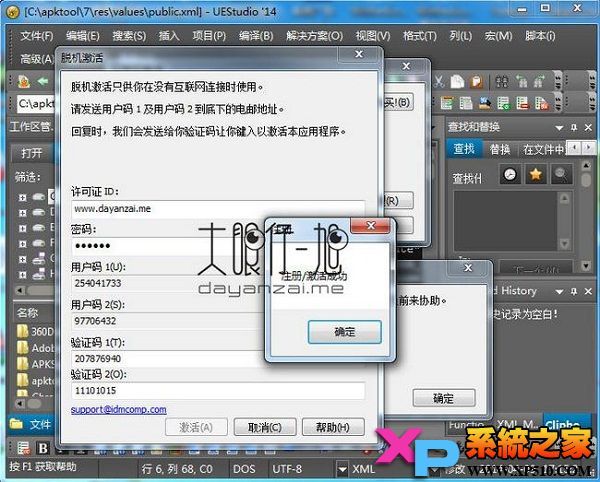Open favorites star icon in Find panel
The image size is (600, 482).
(535, 174)
